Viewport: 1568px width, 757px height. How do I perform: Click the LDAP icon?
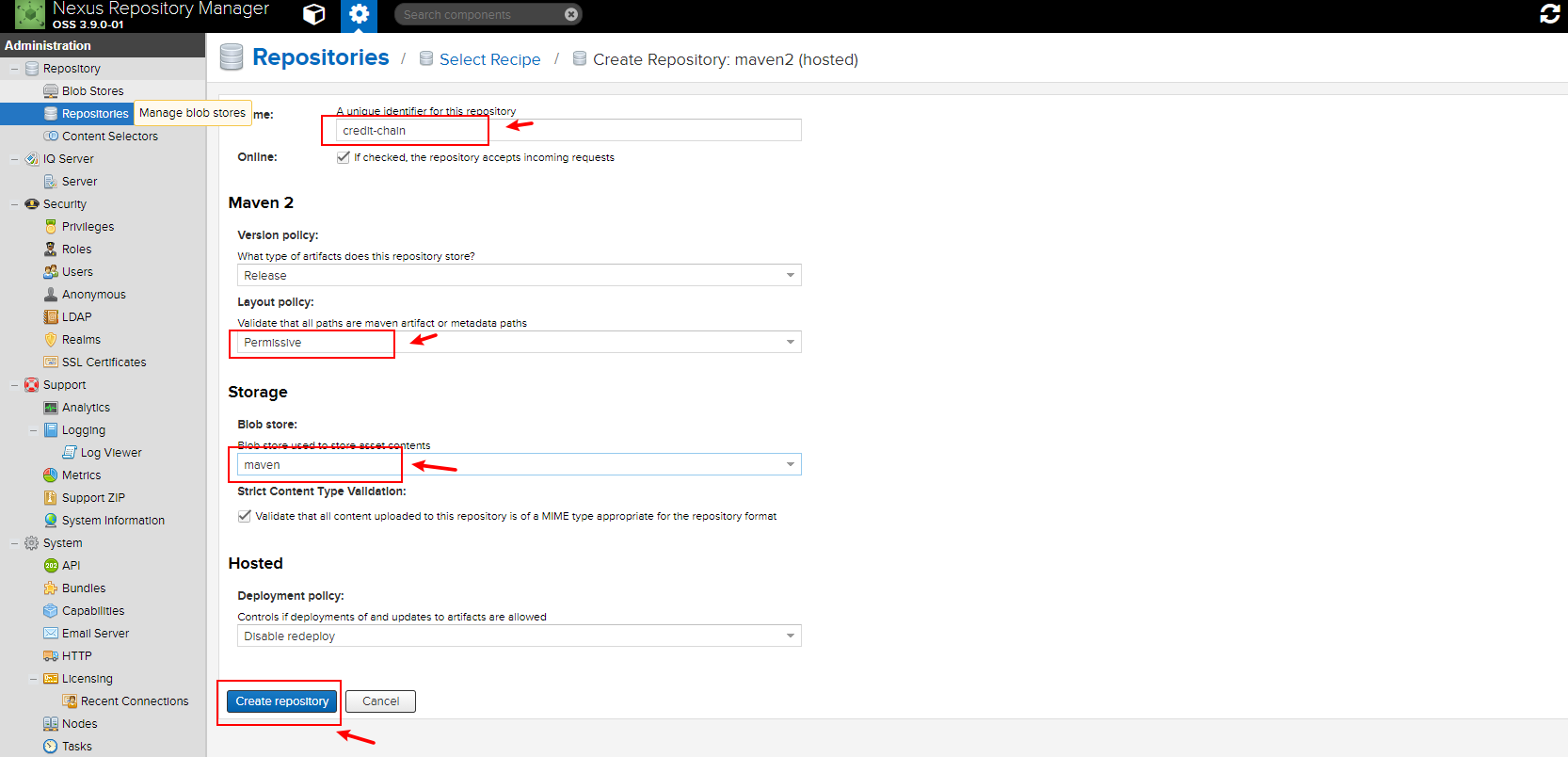51,317
